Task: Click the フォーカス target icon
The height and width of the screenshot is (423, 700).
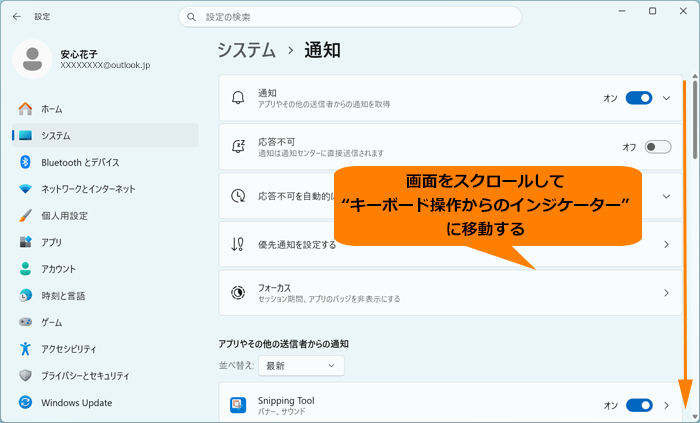Action: click(x=238, y=293)
